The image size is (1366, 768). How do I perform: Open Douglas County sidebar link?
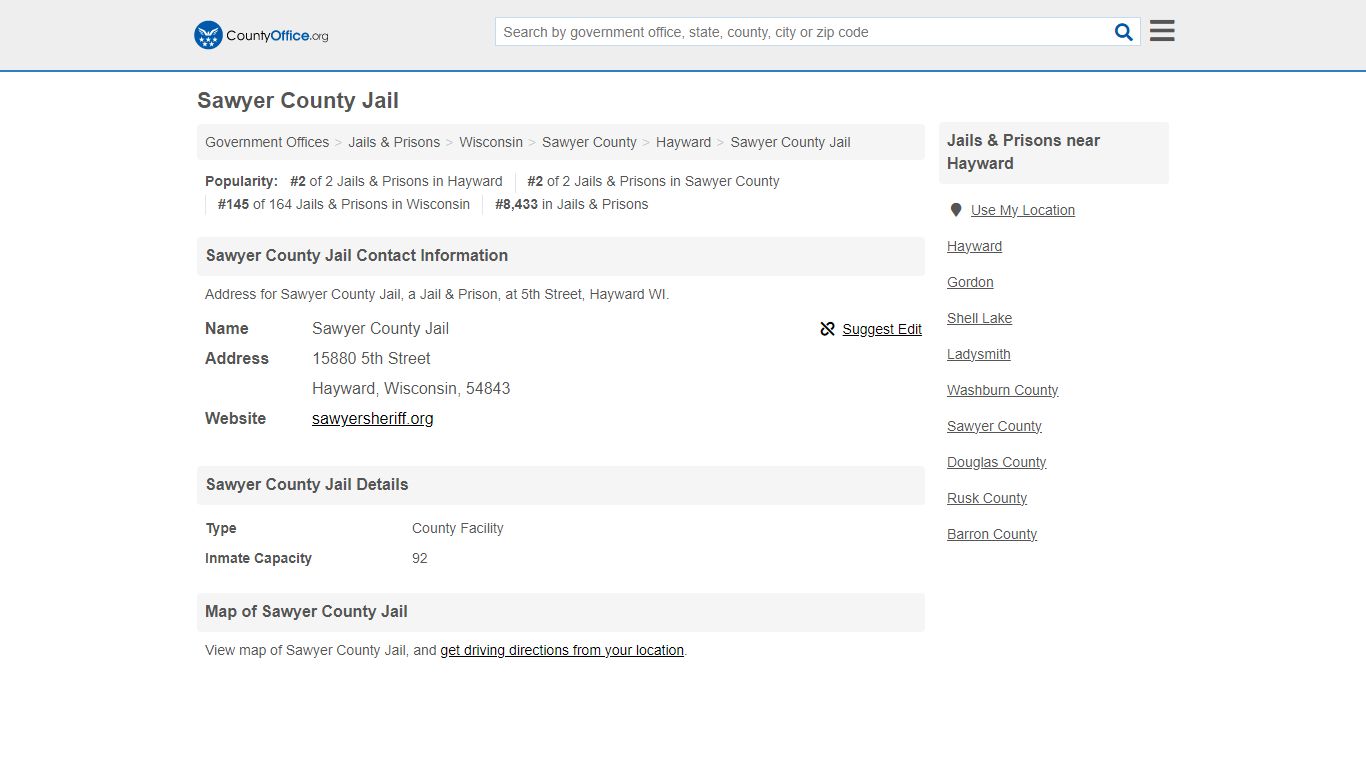click(x=996, y=462)
